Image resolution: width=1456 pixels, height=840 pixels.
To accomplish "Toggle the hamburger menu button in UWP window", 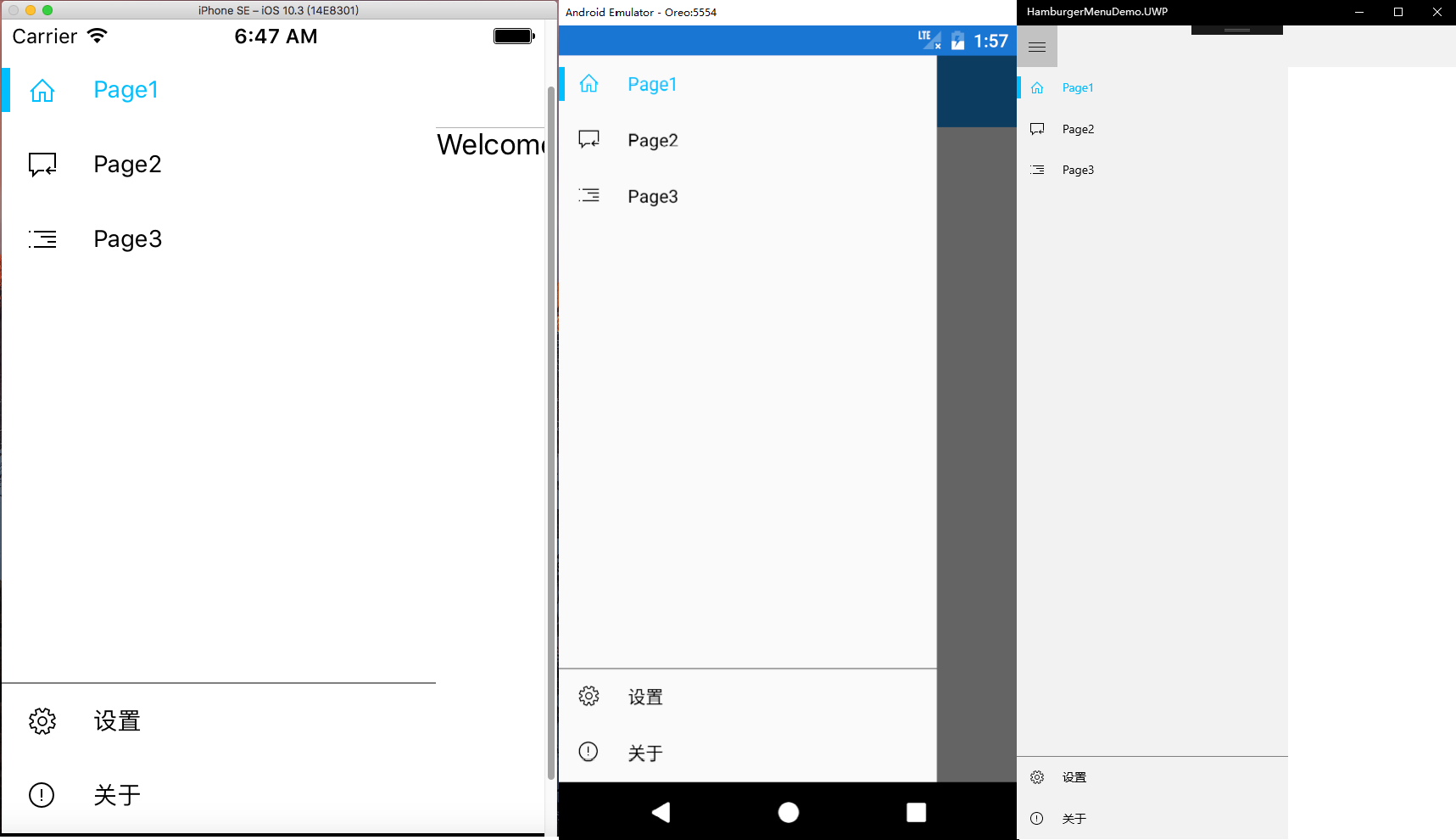I will coord(1037,47).
